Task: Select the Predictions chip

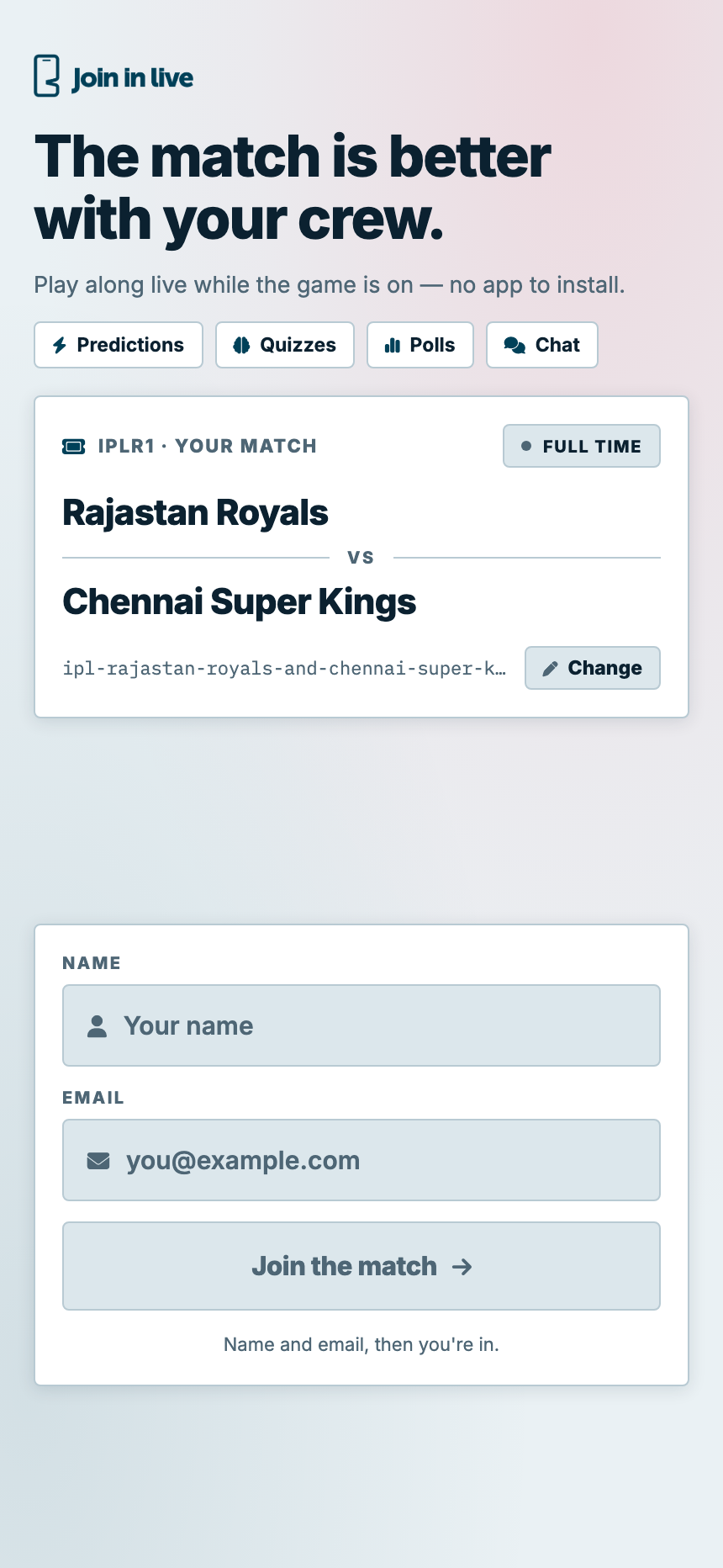Action: click(119, 345)
